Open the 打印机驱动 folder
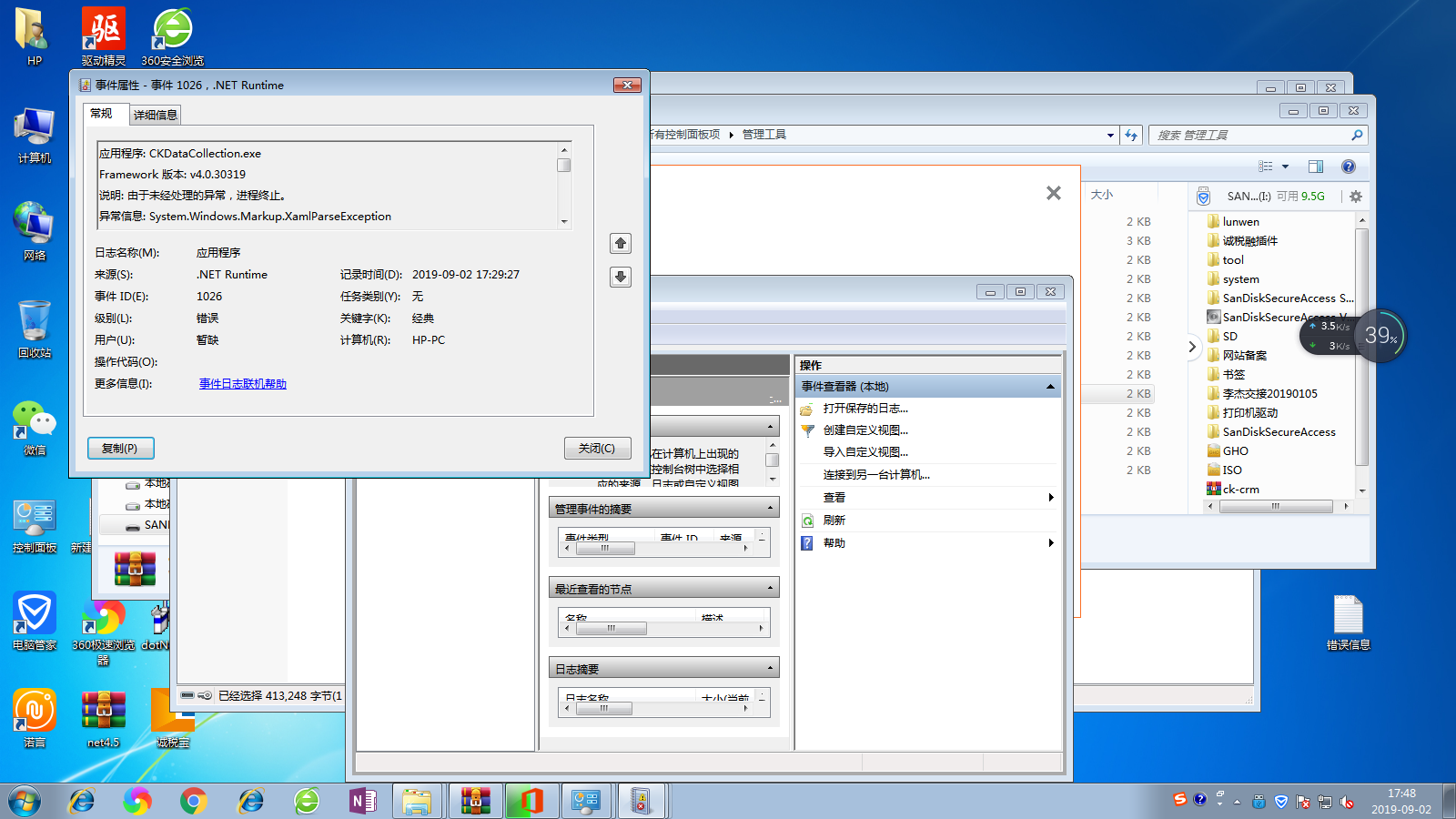The height and width of the screenshot is (819, 1456). (x=1249, y=413)
